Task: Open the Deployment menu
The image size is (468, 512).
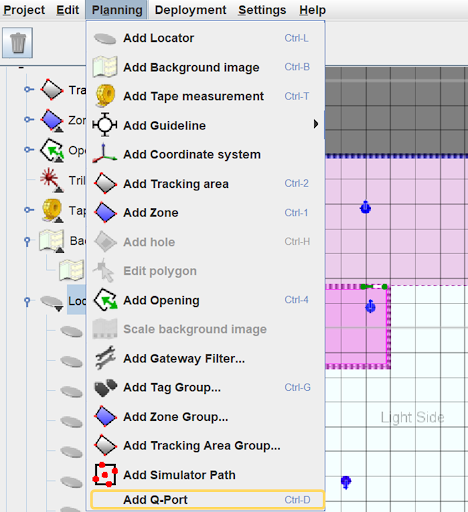Action: [190, 10]
